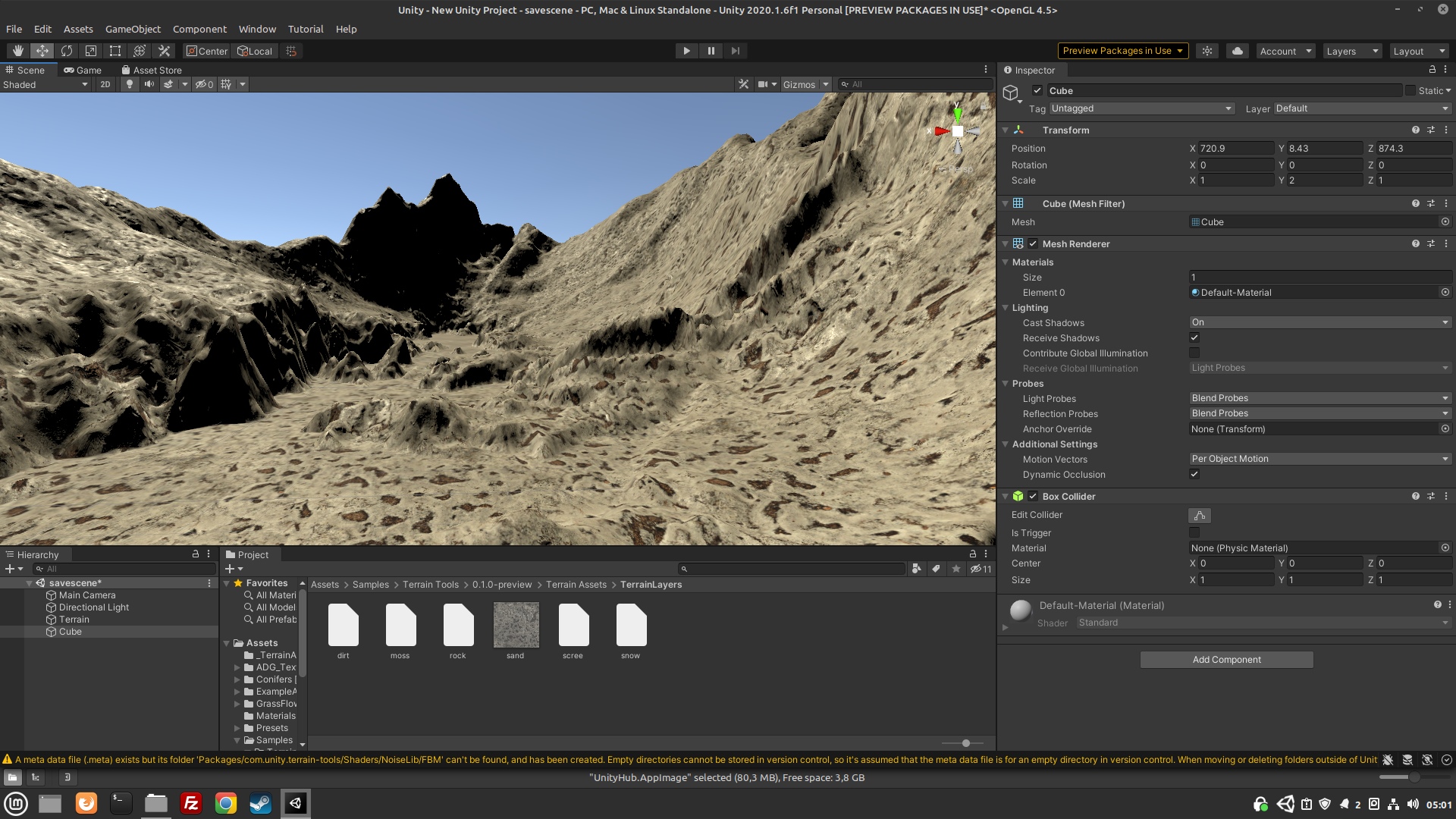Open component editor tools in Scene view
This screenshot has width=1456, height=819.
743,84
